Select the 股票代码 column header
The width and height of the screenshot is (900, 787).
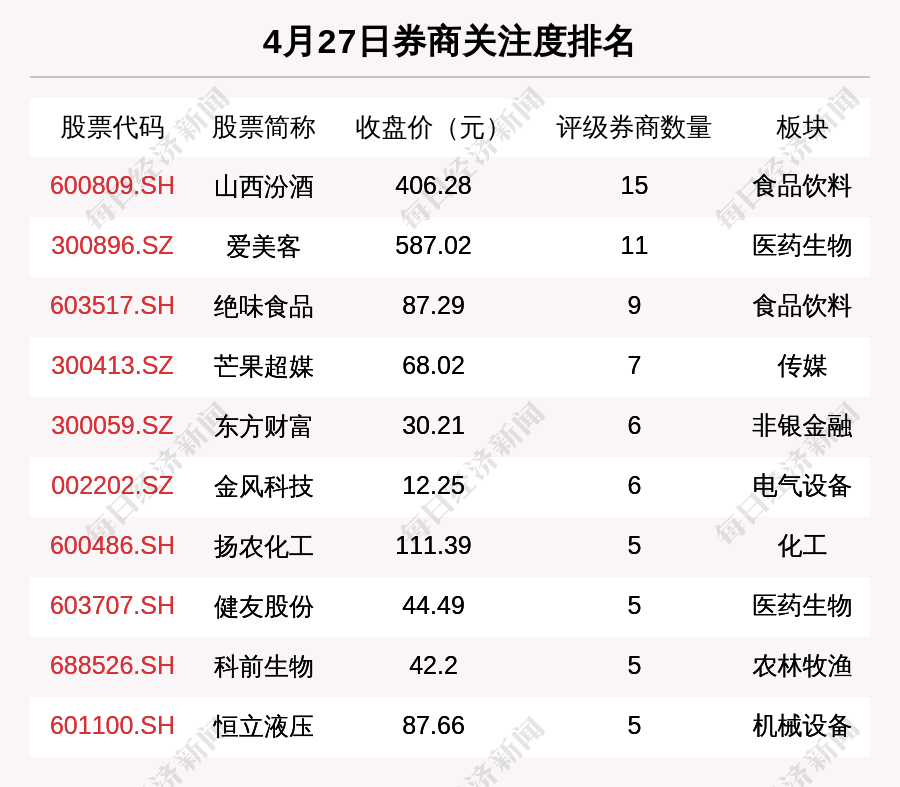pos(112,127)
